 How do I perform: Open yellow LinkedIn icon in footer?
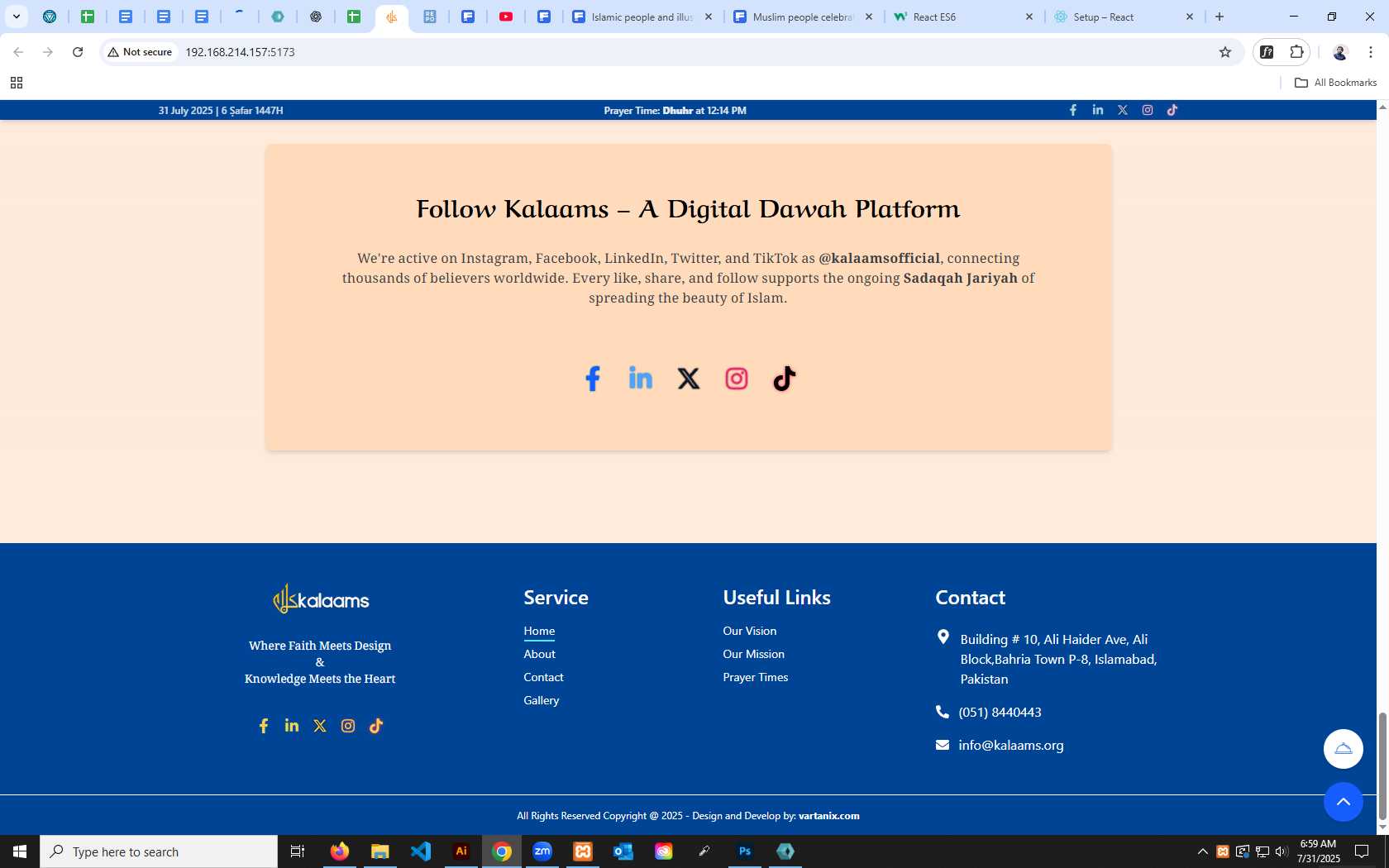point(292,726)
